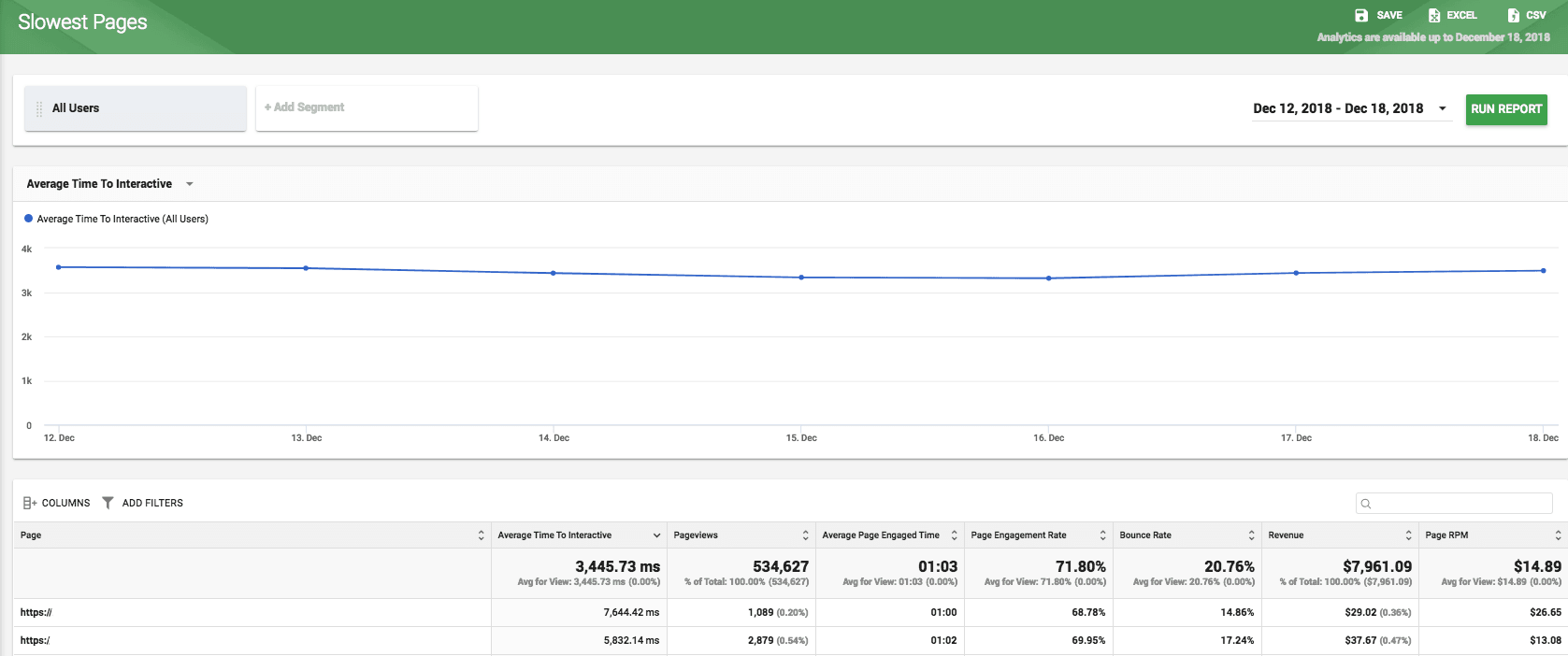Sort by the Revenue column
This screenshot has width=1568, height=656.
(x=1408, y=535)
